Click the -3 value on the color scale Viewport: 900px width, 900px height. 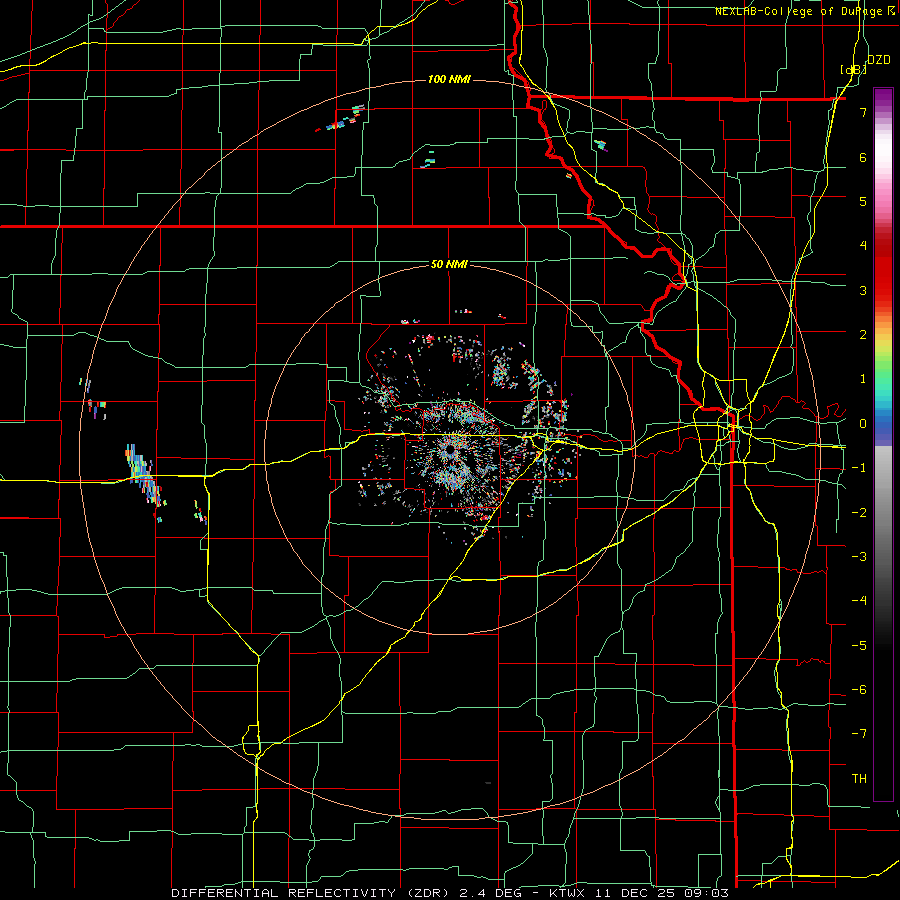859,557
